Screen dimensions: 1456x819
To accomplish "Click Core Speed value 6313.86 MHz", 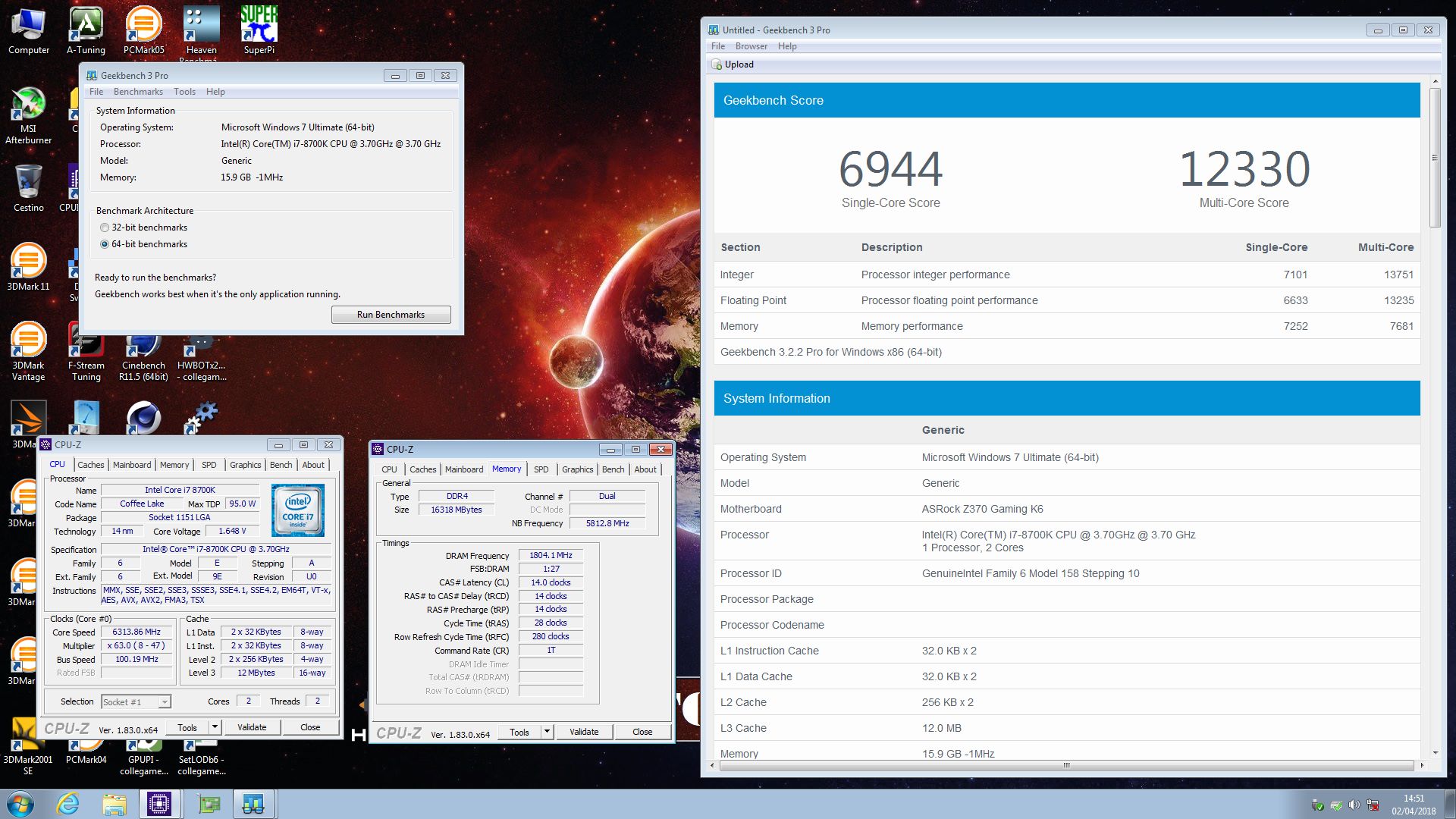I will [x=136, y=632].
